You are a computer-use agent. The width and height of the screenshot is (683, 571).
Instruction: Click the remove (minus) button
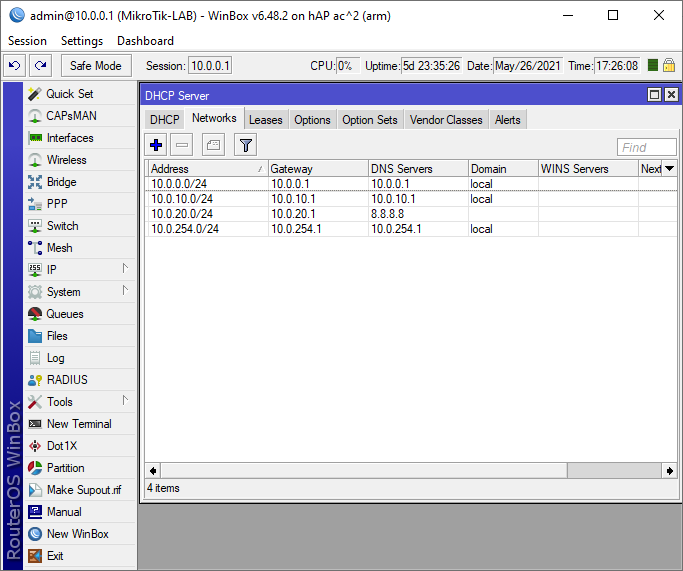pyautogui.click(x=182, y=145)
